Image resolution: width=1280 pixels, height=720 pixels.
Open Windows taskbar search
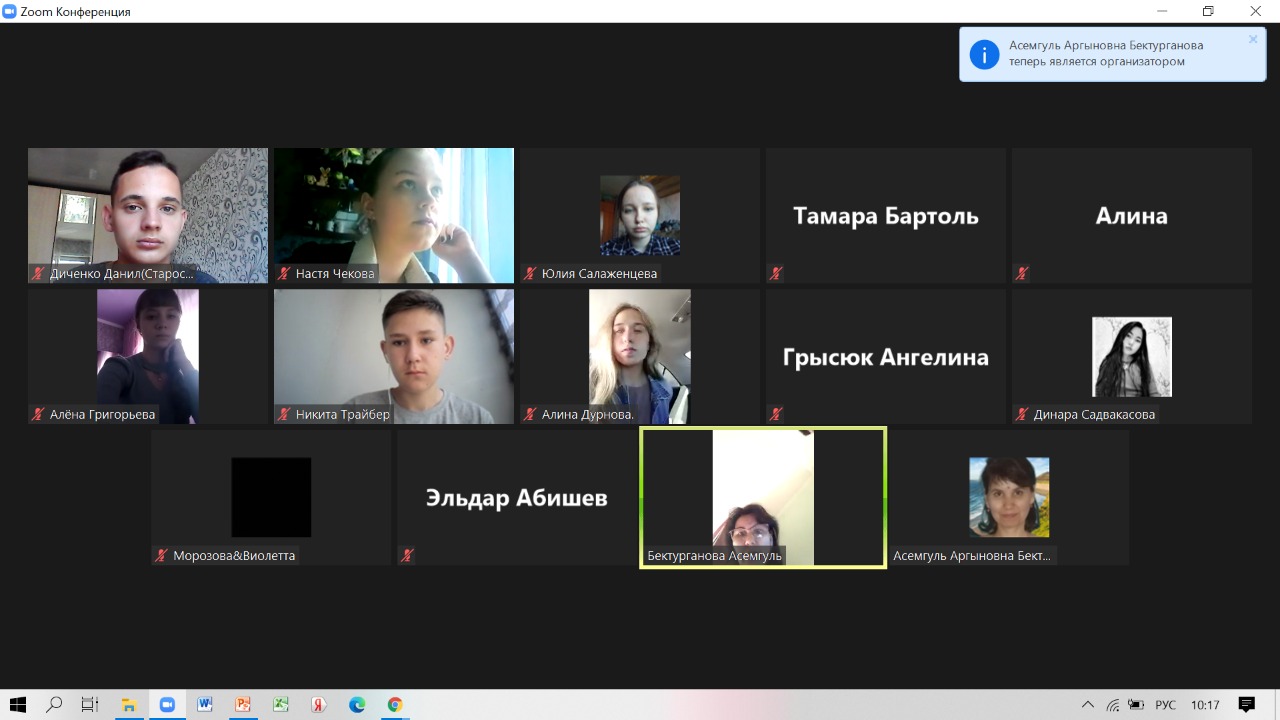coord(54,705)
